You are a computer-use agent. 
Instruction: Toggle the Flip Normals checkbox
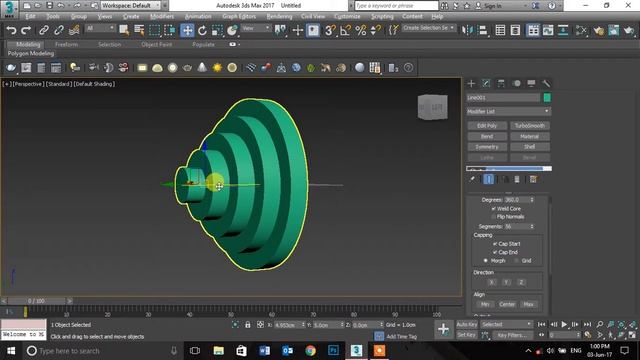pos(494,217)
